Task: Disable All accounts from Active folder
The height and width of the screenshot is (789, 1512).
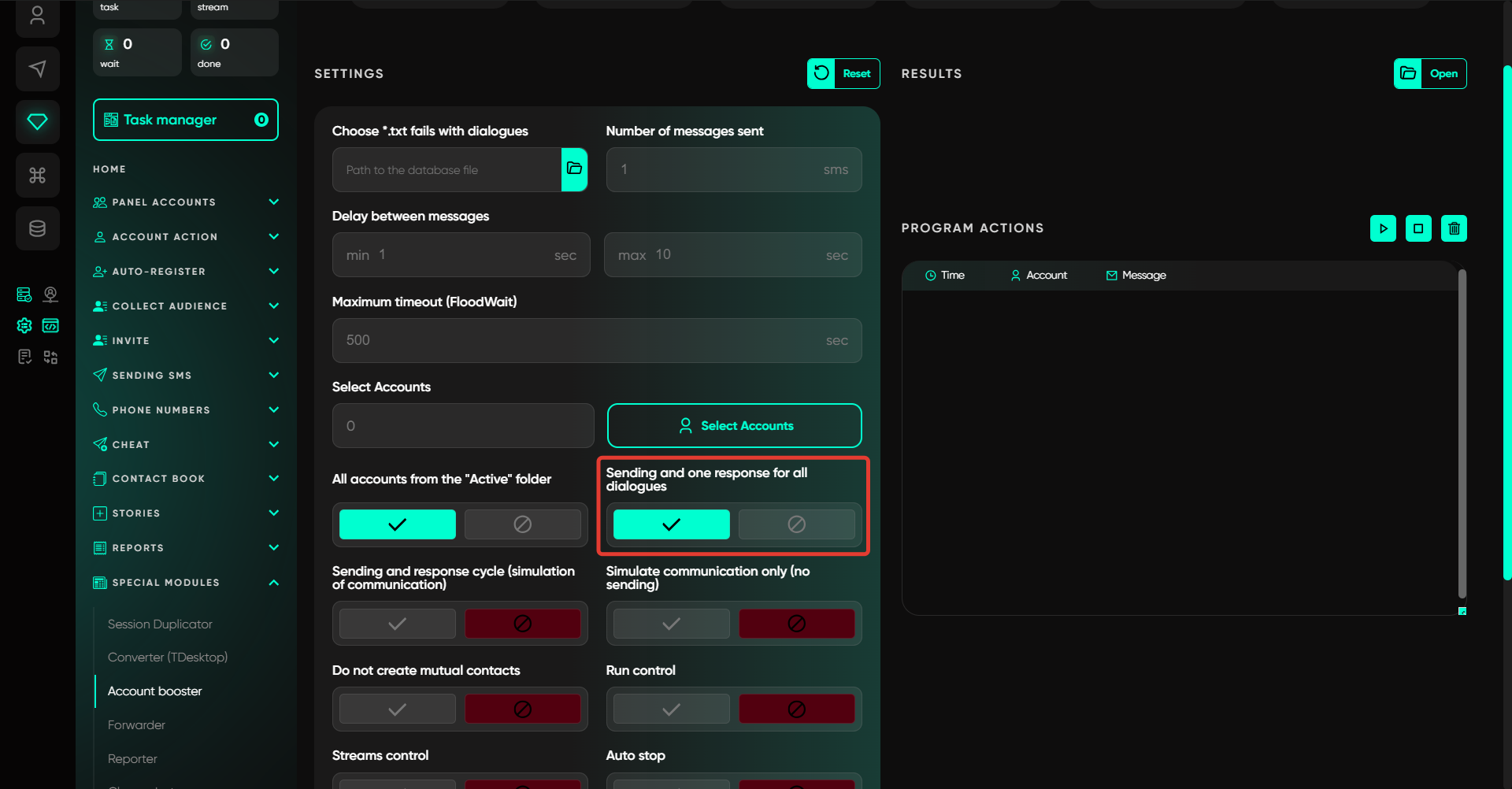Action: tap(522, 524)
